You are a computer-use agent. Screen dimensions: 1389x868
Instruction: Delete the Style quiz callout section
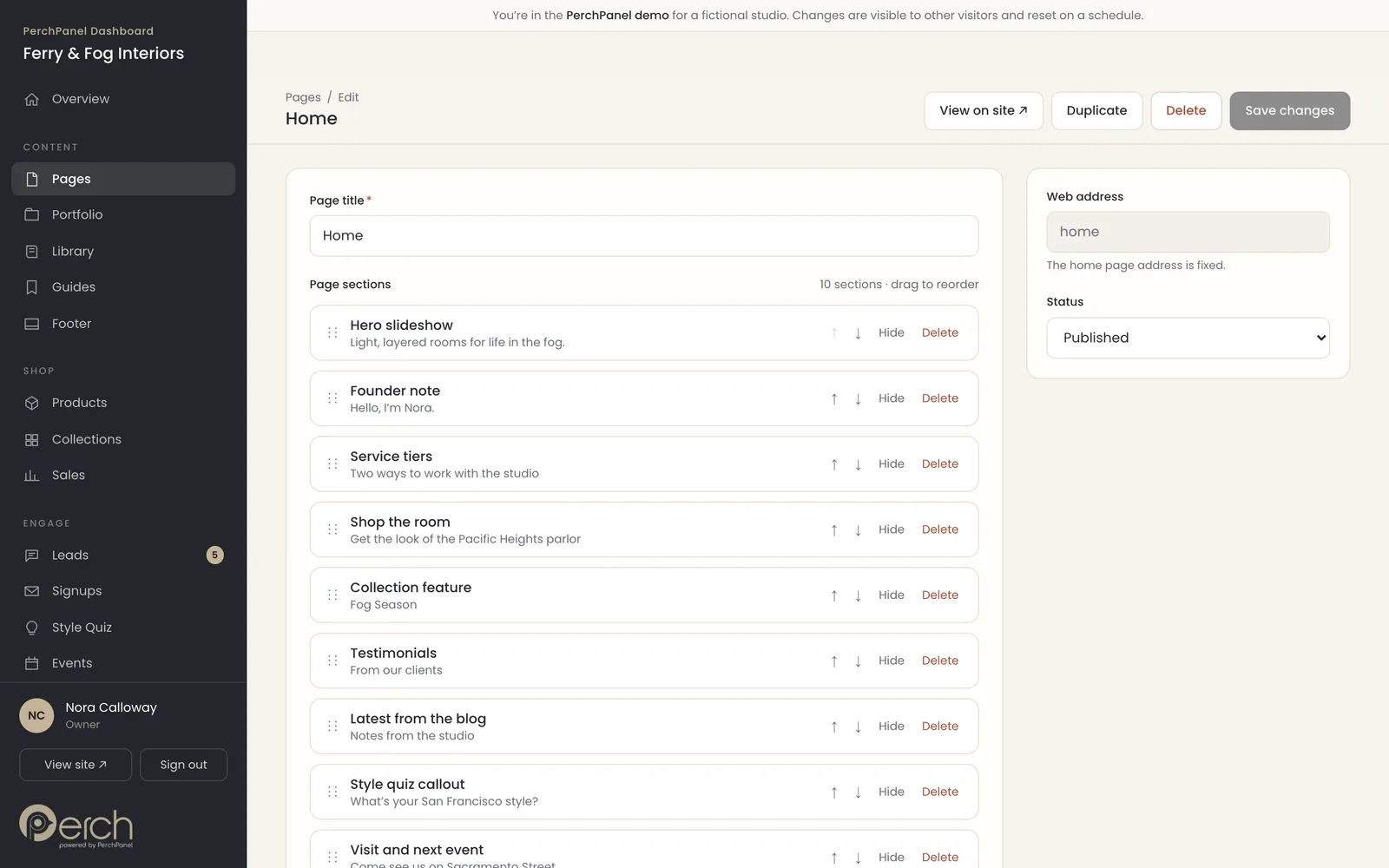940,792
